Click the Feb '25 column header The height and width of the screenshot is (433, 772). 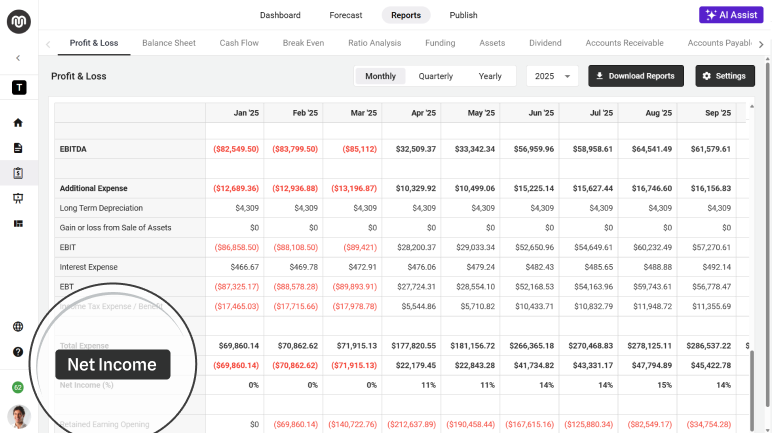tap(293, 113)
